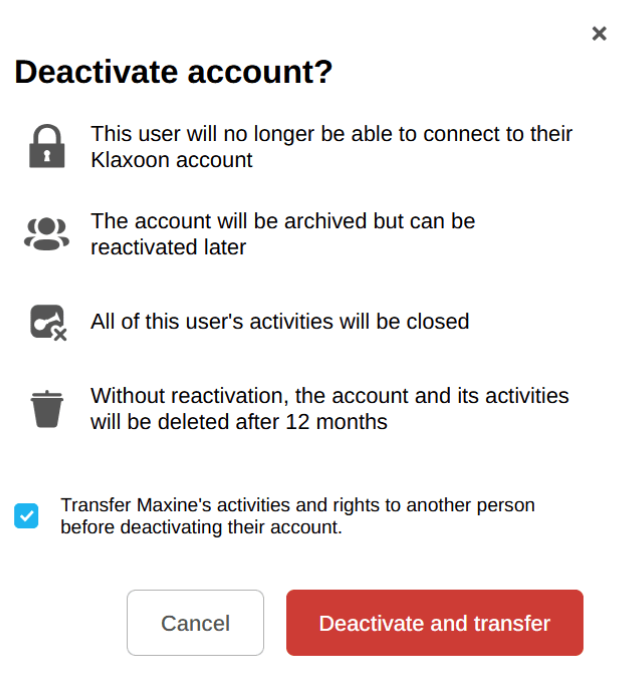Confirm with Deactivate and transfer button
Image resolution: width=619 pixels, height=674 pixels.
(x=434, y=623)
